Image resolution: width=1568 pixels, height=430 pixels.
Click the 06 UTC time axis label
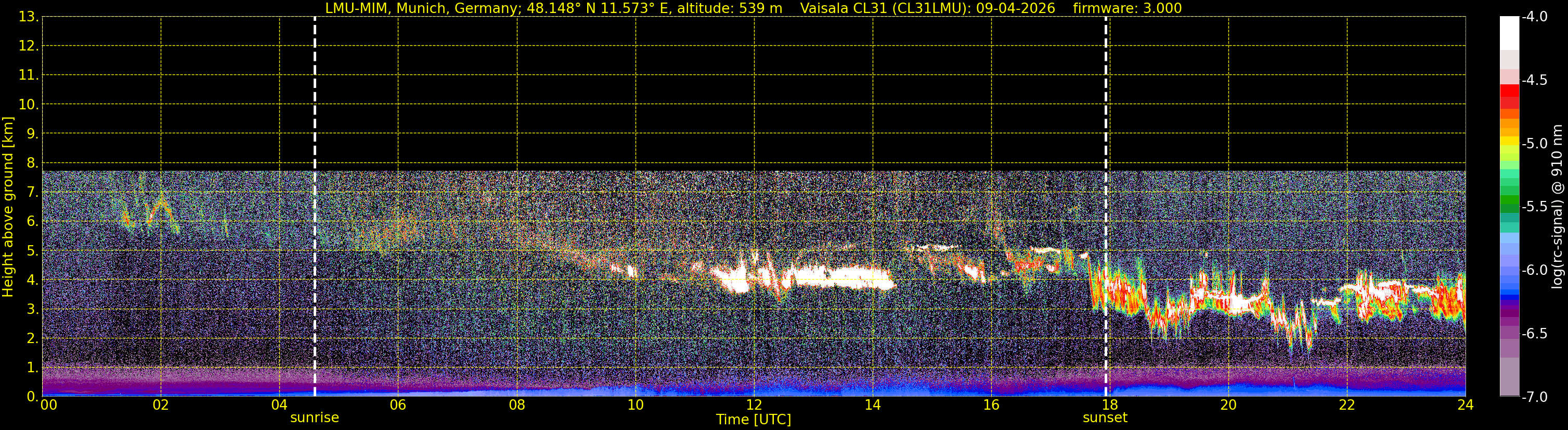coord(398,405)
